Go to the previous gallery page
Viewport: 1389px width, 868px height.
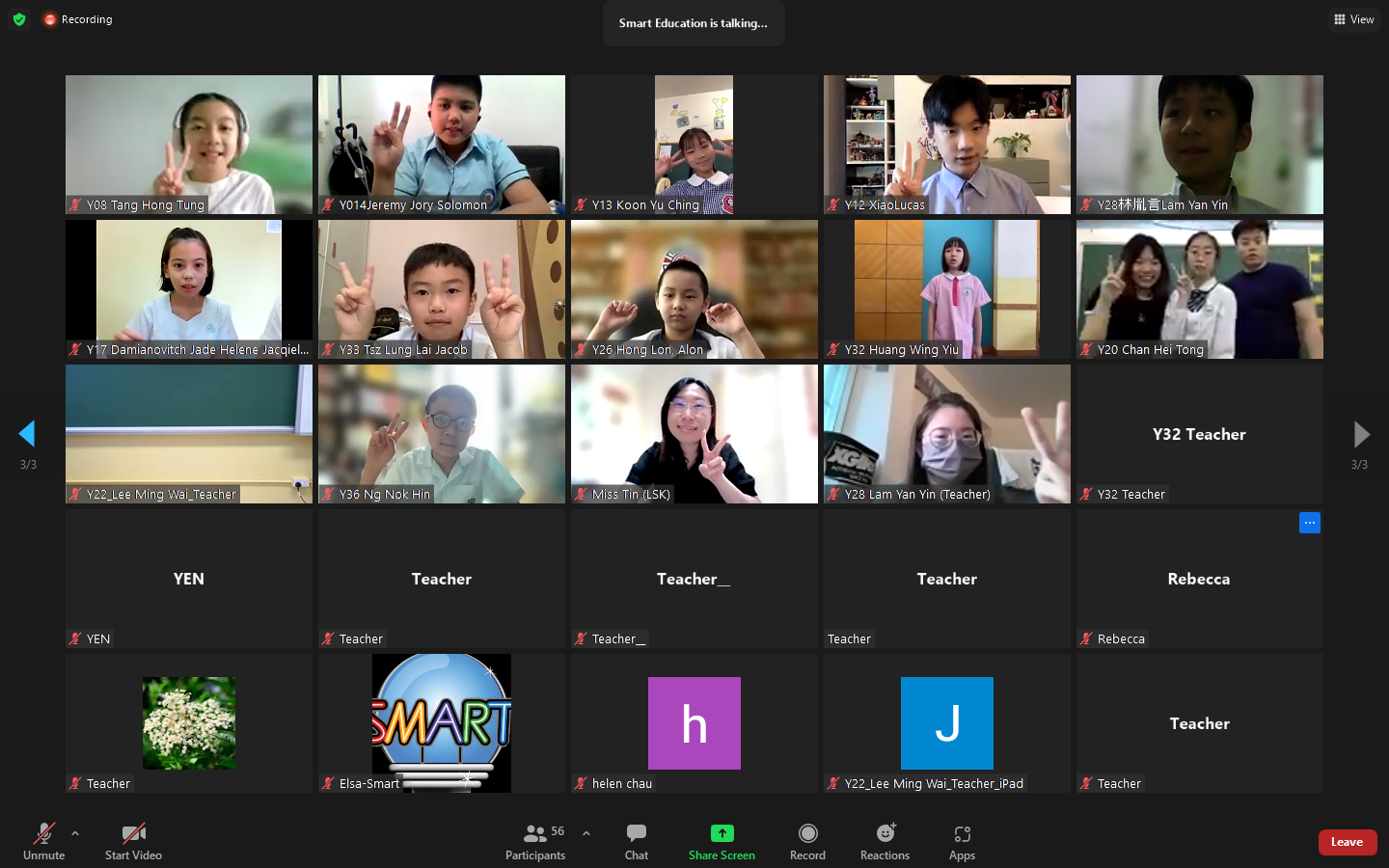tap(27, 434)
